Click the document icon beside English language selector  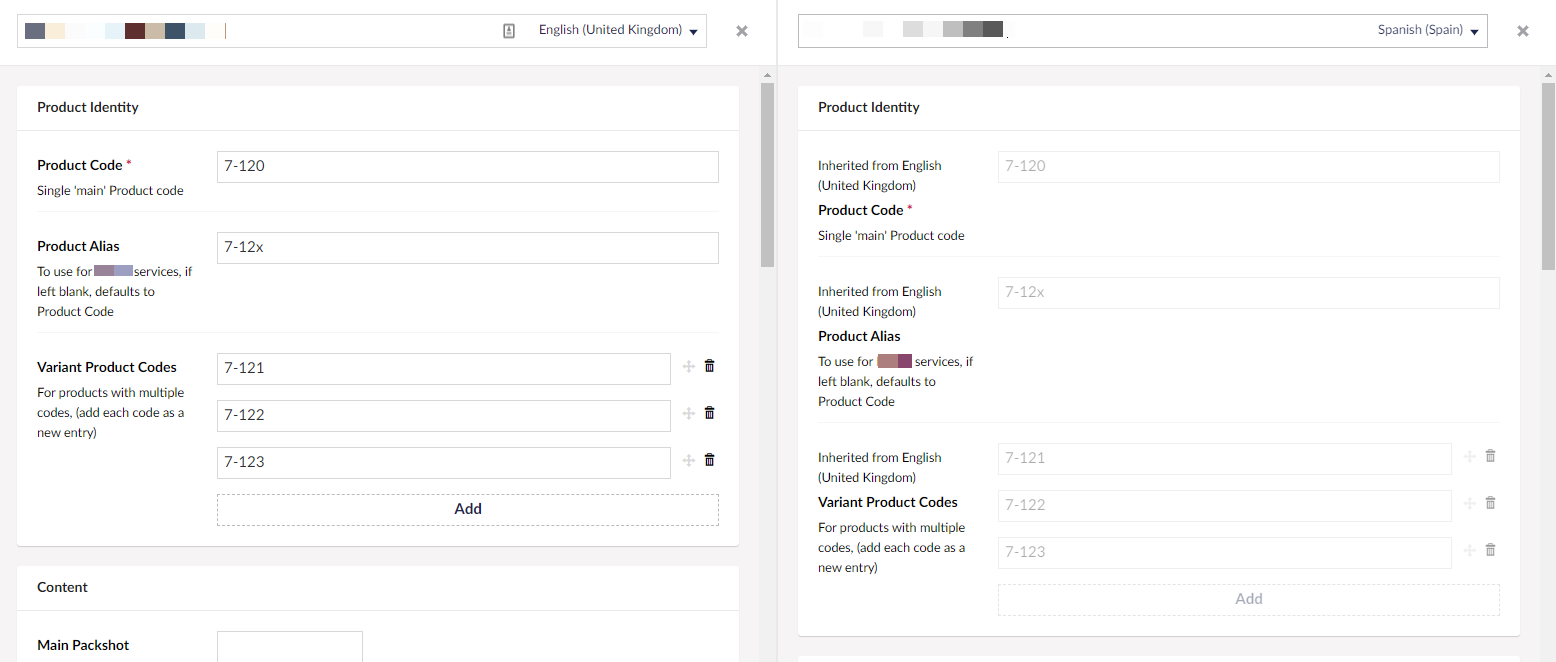509,30
